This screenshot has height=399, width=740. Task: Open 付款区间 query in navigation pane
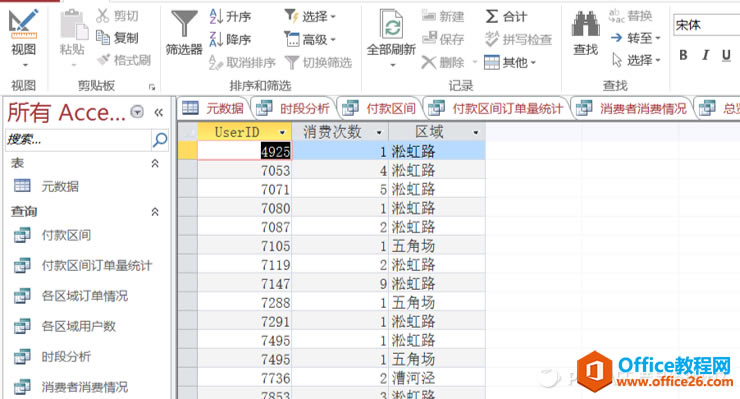click(52, 235)
